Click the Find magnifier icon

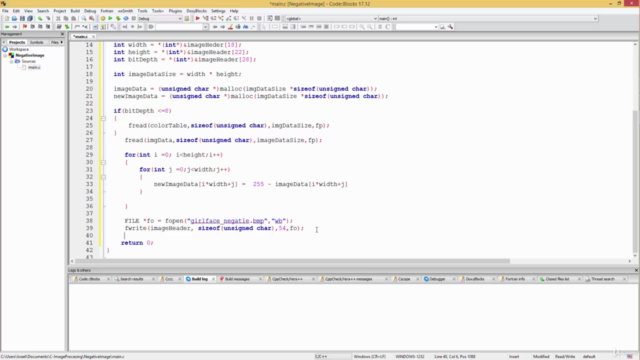84,18
